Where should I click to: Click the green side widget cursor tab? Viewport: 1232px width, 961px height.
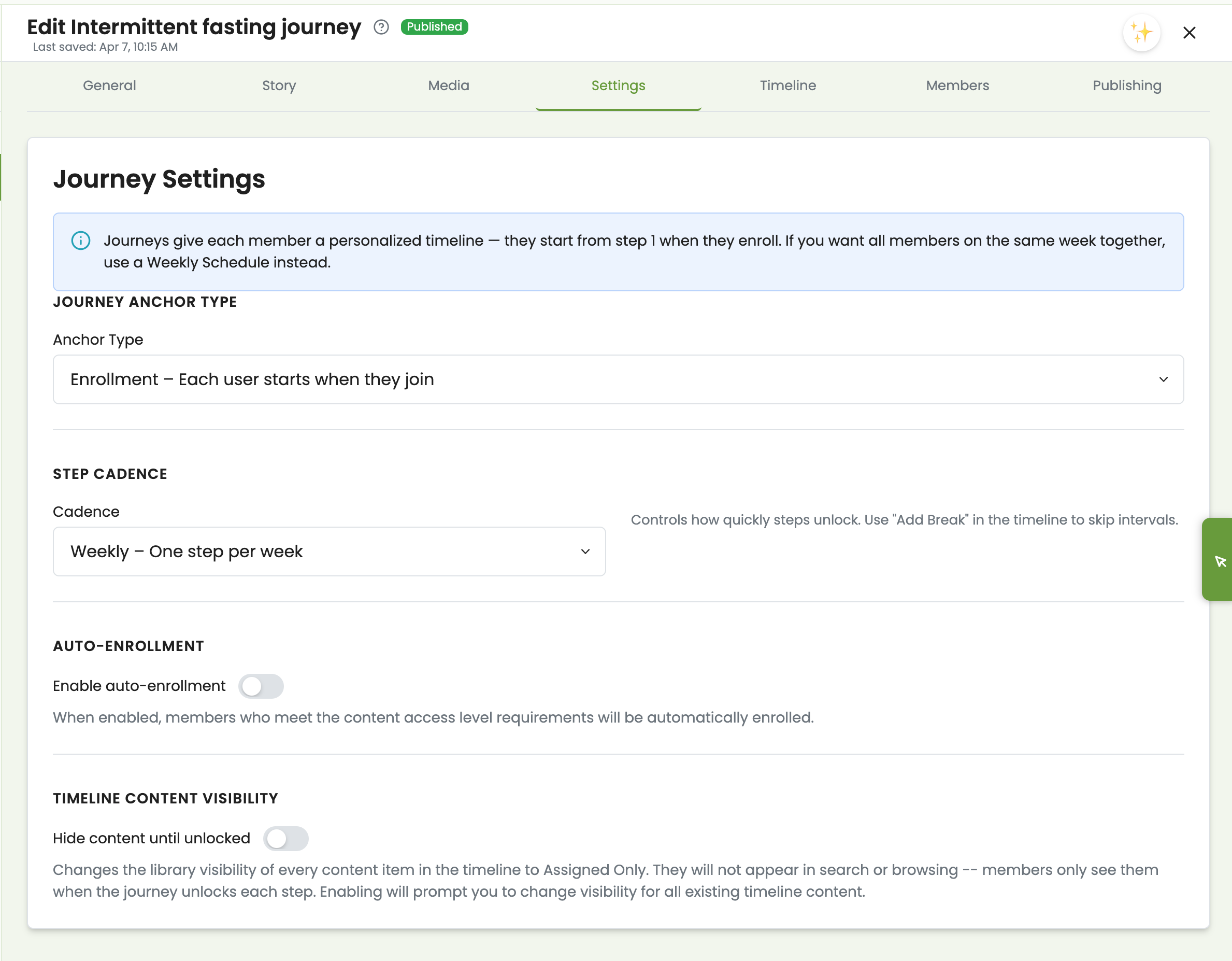coord(1219,559)
